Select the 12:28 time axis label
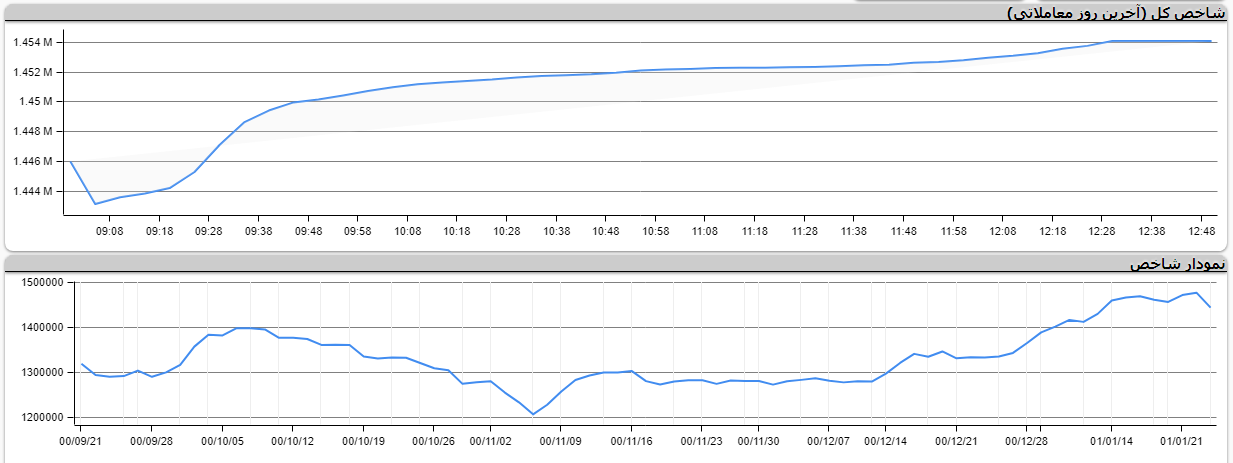Image resolution: width=1233 pixels, height=463 pixels. [1102, 231]
